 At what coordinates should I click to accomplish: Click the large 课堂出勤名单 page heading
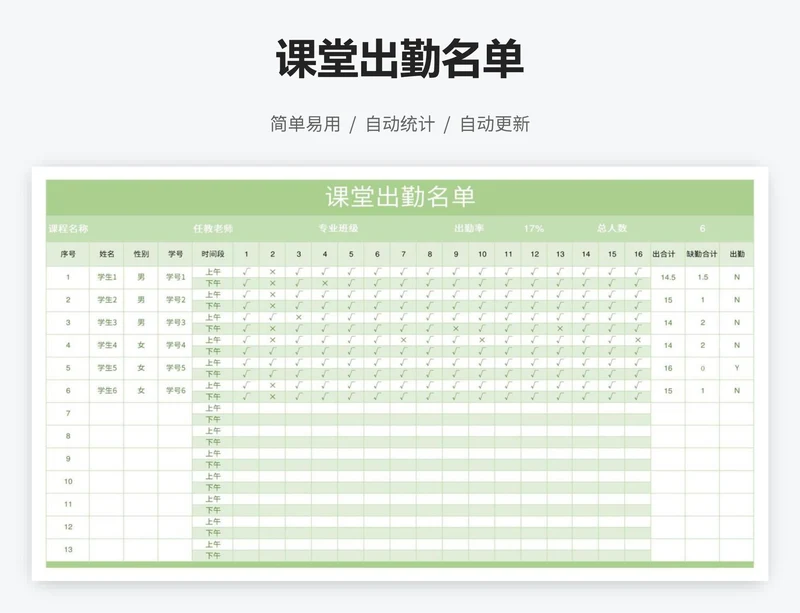(399, 60)
